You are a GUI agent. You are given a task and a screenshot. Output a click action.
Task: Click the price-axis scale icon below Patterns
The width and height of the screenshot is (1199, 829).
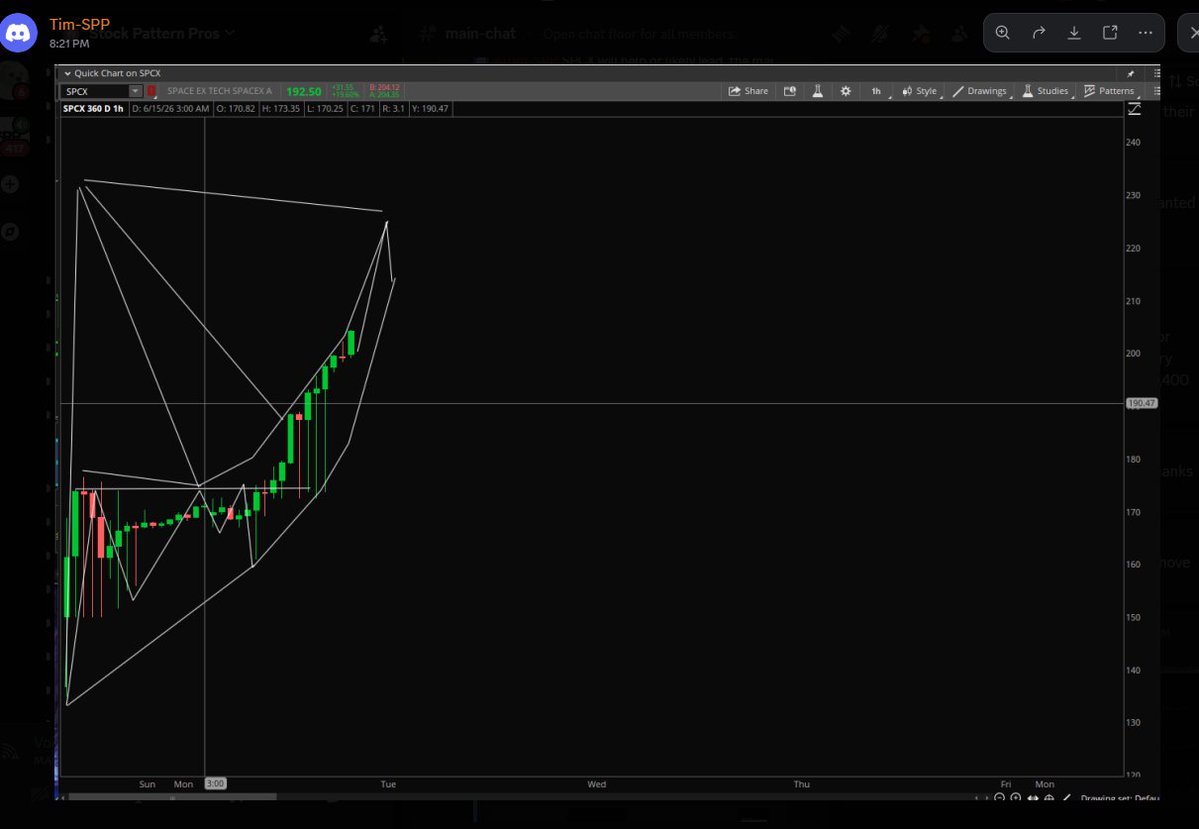point(1134,109)
